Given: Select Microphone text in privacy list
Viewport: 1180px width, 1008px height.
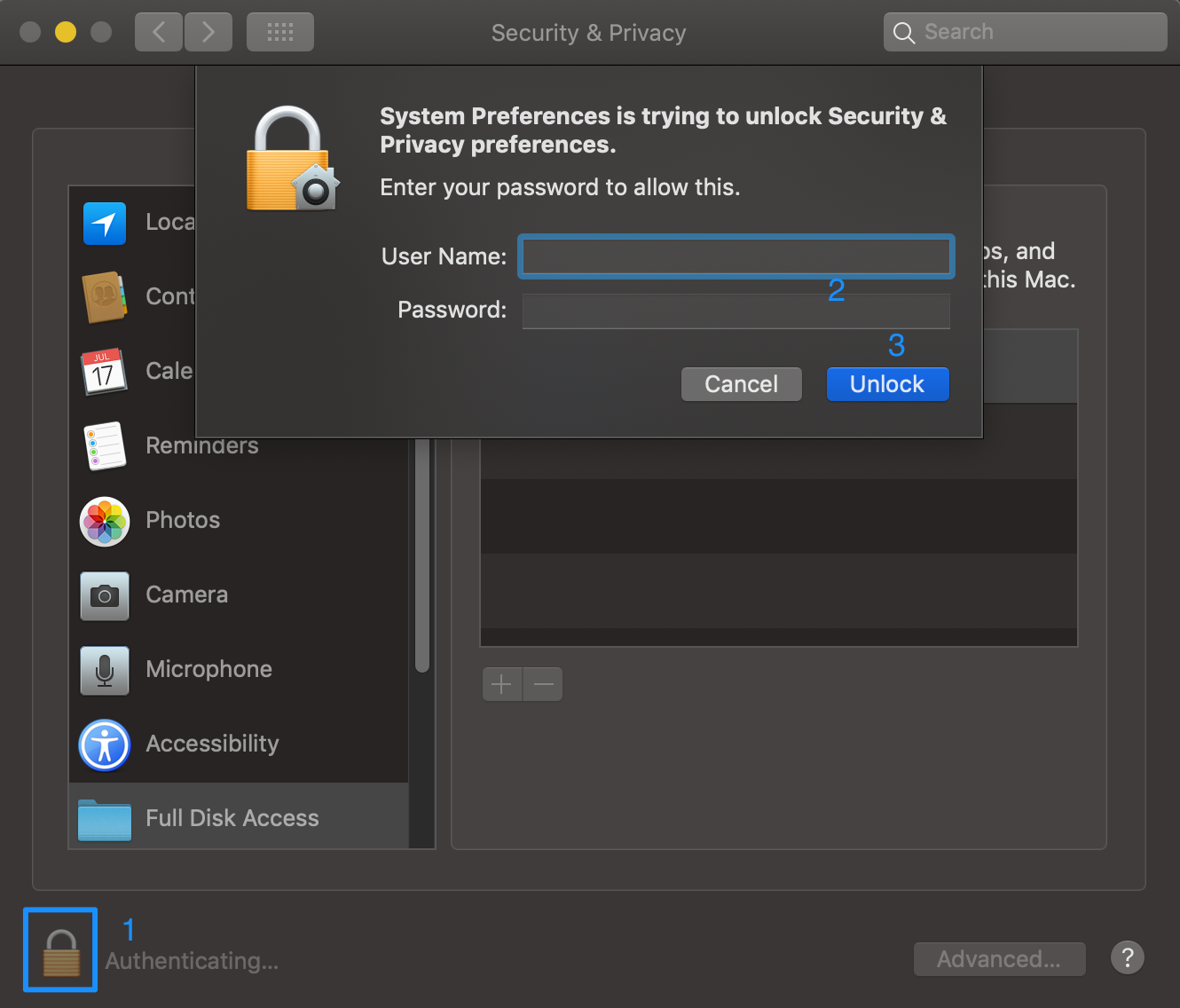Looking at the screenshot, I should (x=209, y=669).
